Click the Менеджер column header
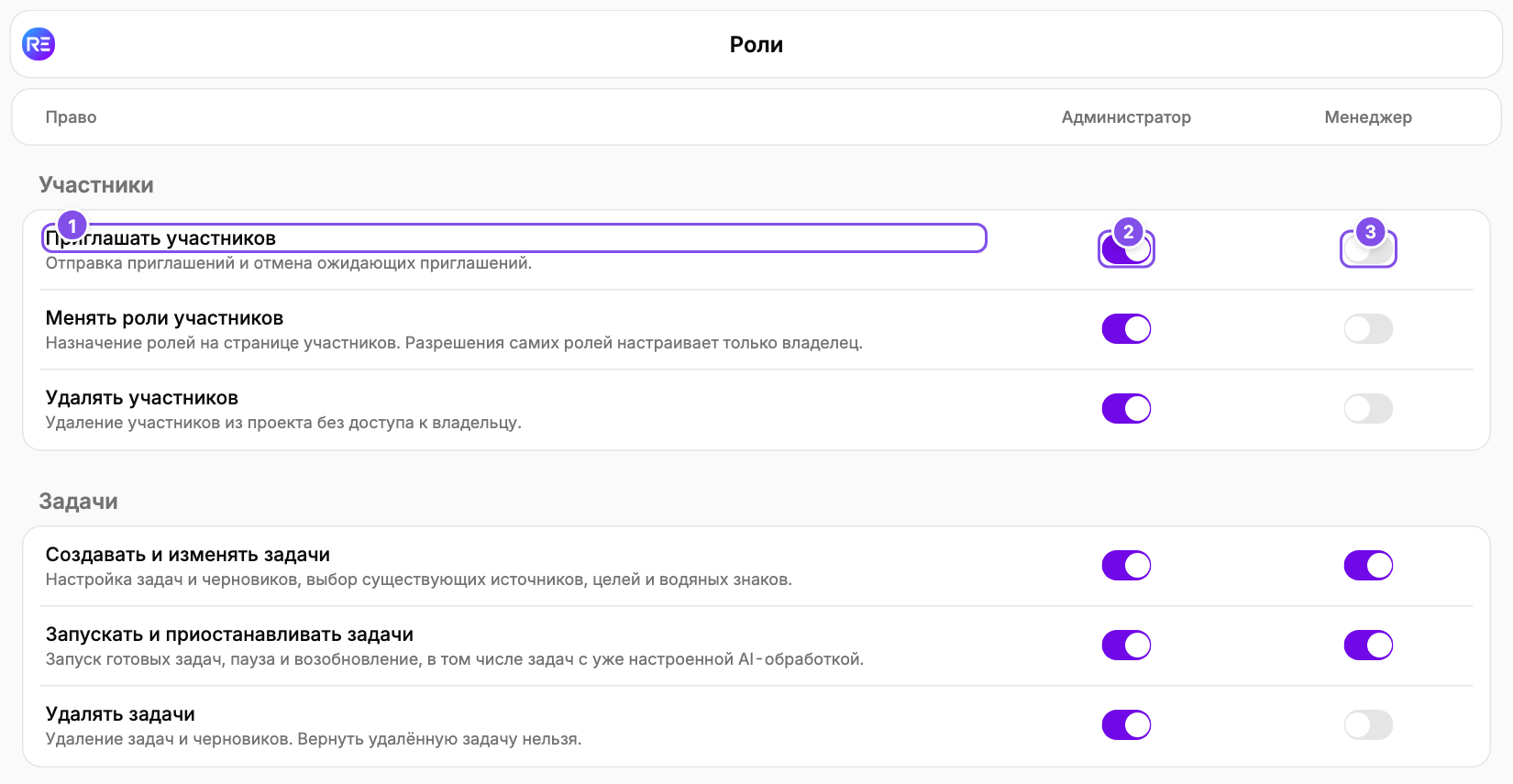The width and height of the screenshot is (1513, 784). pos(1368,117)
